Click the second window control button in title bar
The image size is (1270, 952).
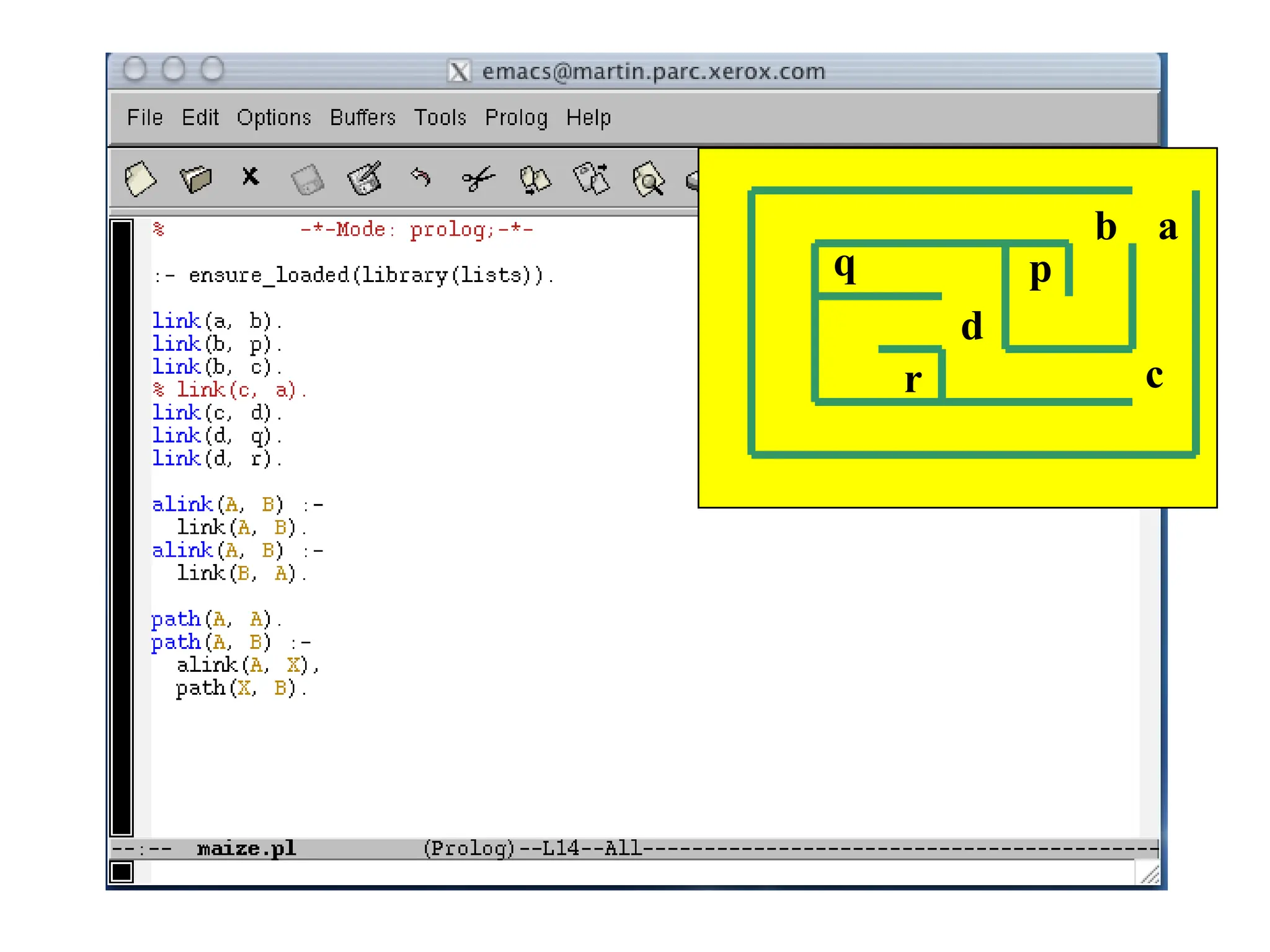[x=174, y=69]
